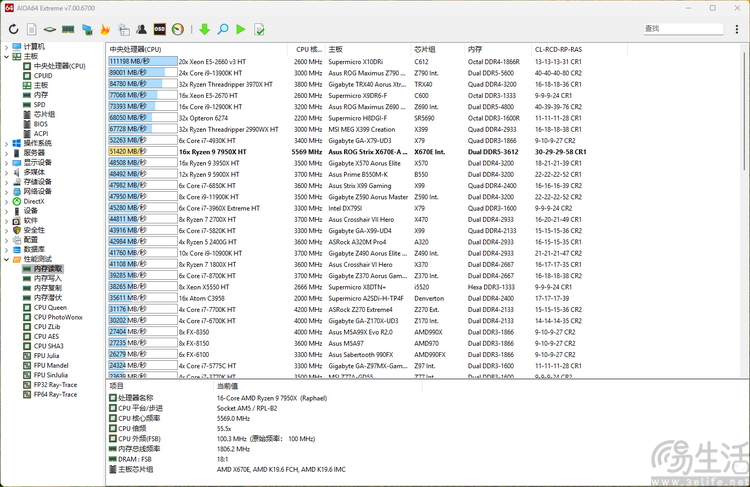
Task: Expand the 显示设备 tree node
Action: (6, 163)
